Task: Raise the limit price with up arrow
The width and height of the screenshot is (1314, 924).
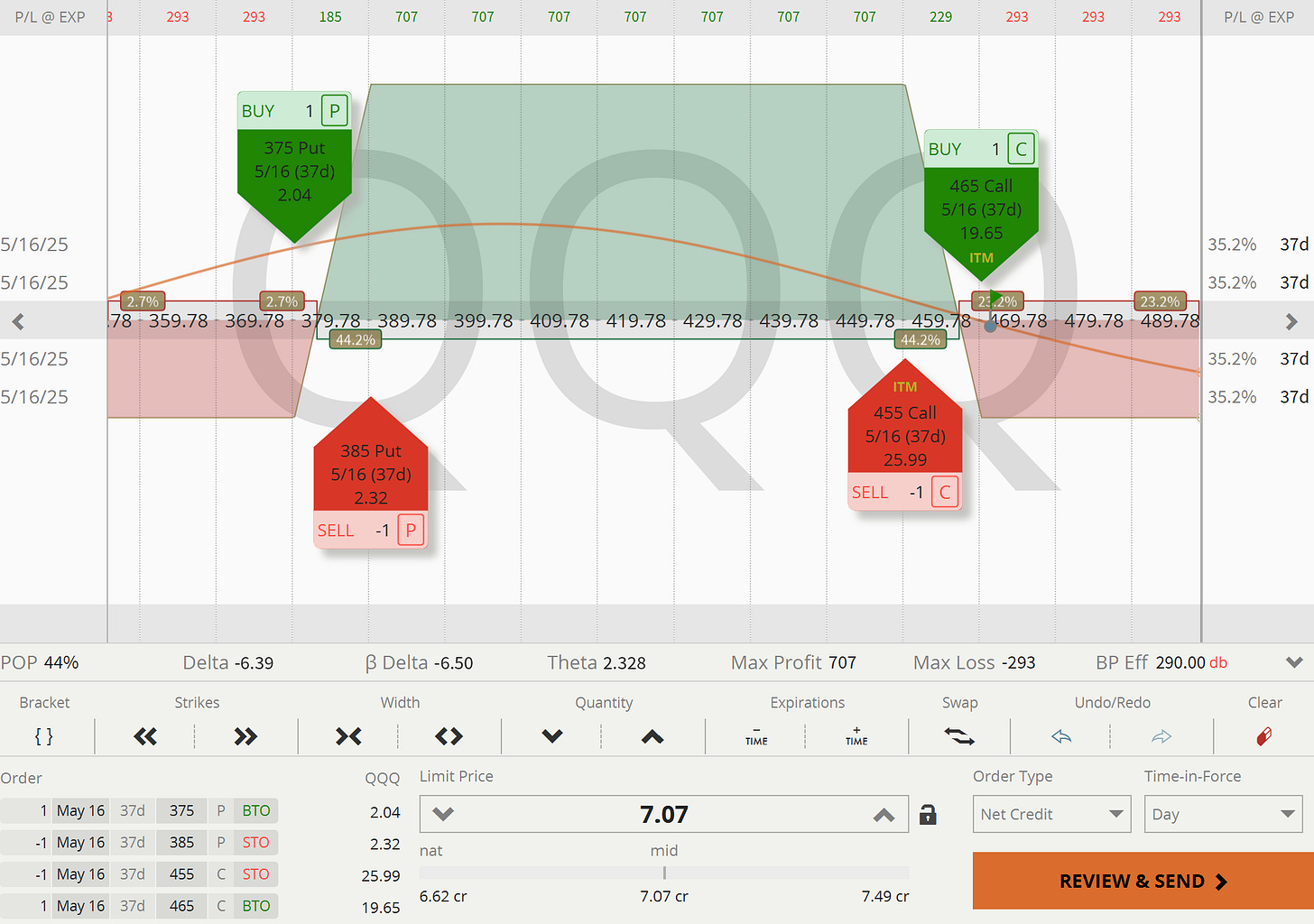Action: pyautogui.click(x=884, y=814)
